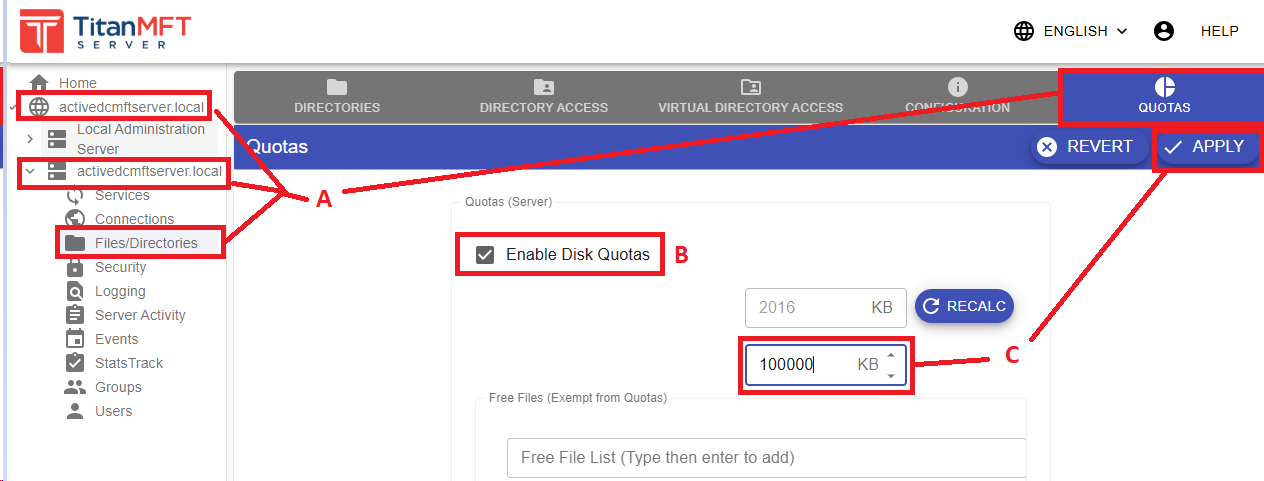Switch to the Directory Access tab
This screenshot has width=1264, height=481.
(543, 97)
